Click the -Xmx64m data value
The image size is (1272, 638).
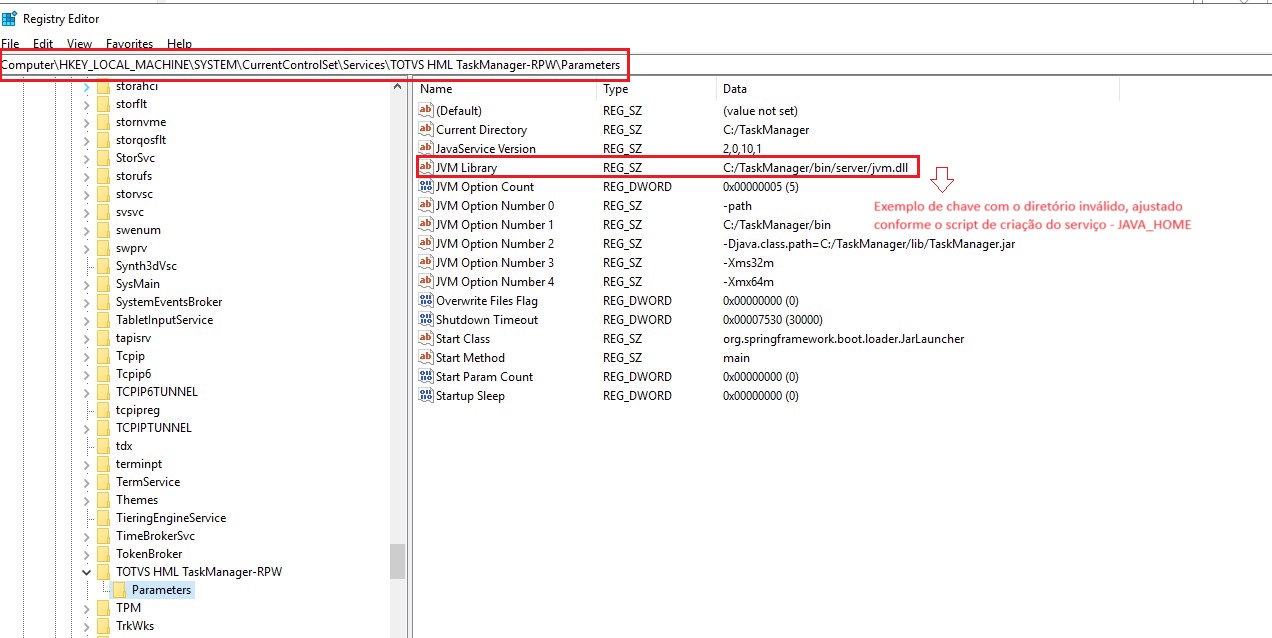748,282
